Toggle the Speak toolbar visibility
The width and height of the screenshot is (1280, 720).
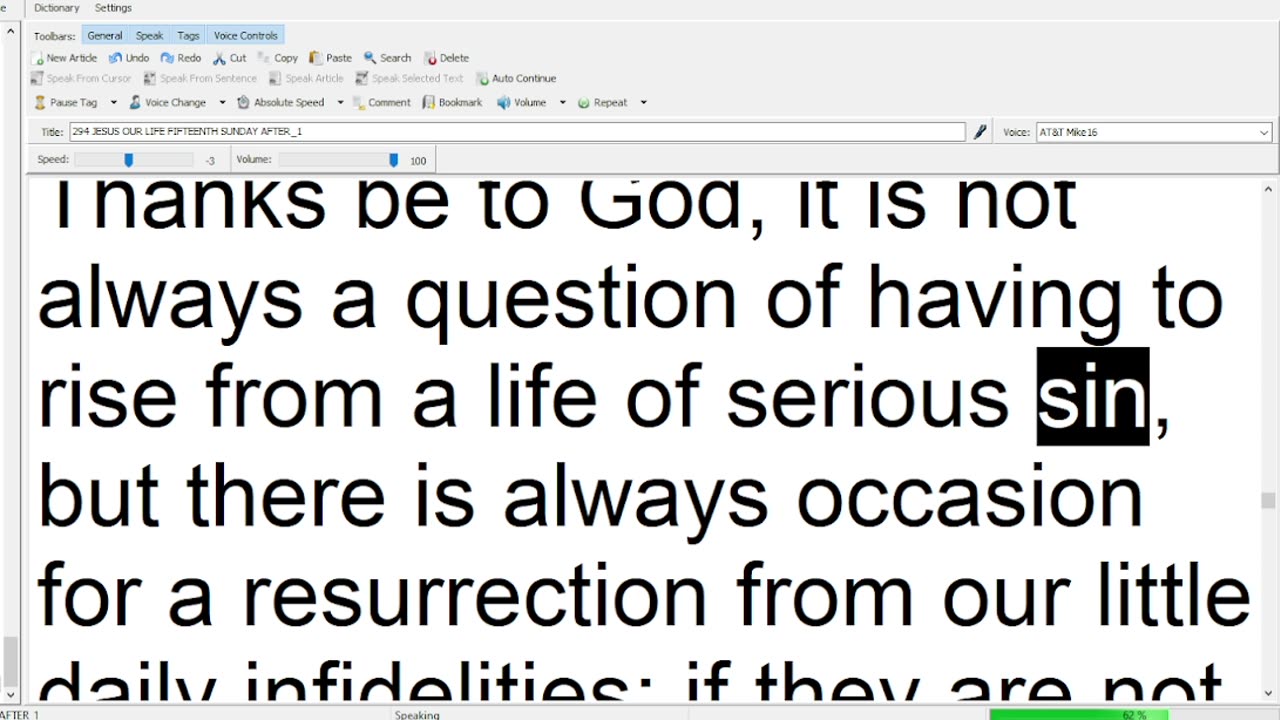click(x=149, y=35)
